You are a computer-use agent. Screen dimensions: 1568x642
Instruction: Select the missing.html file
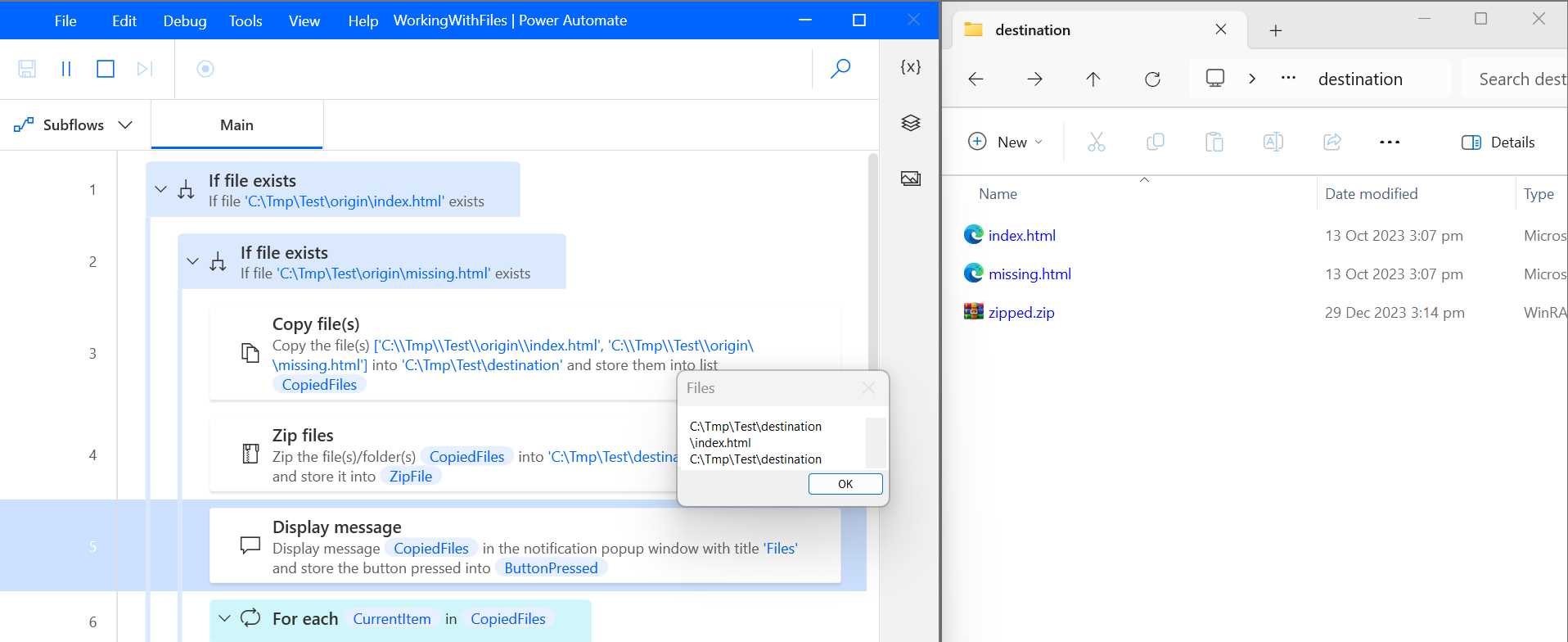1030,274
